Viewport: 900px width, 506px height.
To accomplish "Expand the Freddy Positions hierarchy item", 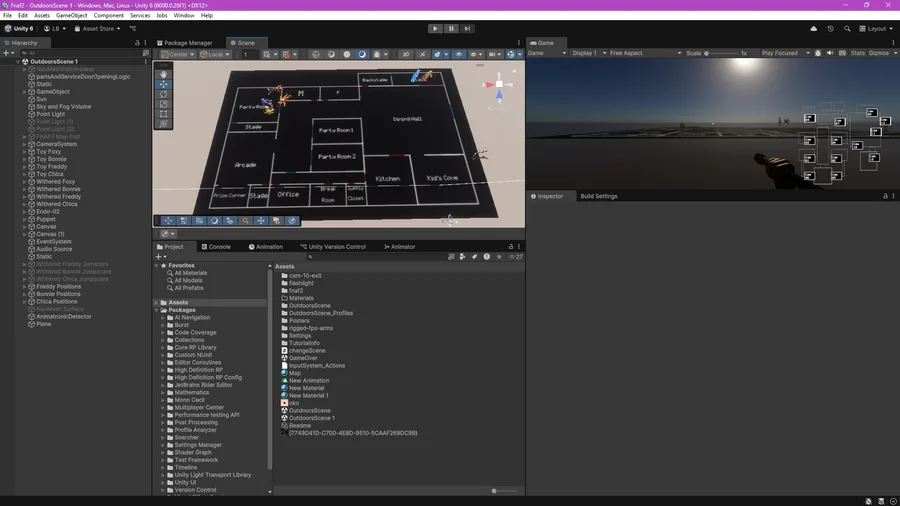I will (25, 287).
